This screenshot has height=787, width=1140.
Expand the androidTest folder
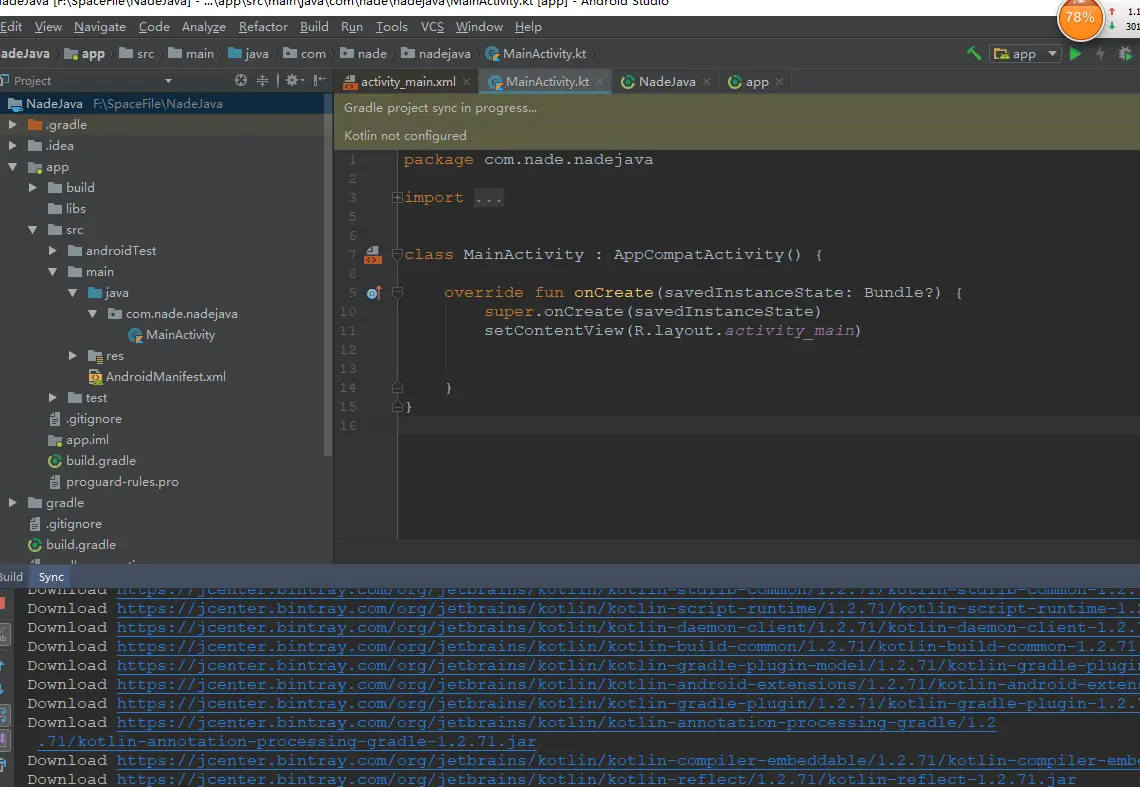click(52, 250)
